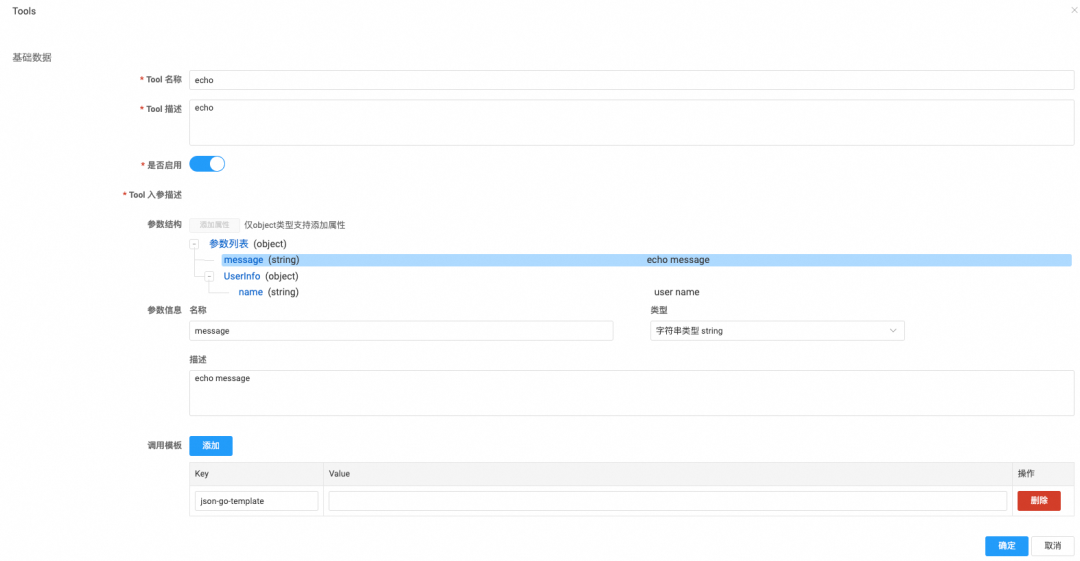The image size is (1080, 561).
Task: Click the parameter 描述 textarea with echo message
Action: click(630, 393)
